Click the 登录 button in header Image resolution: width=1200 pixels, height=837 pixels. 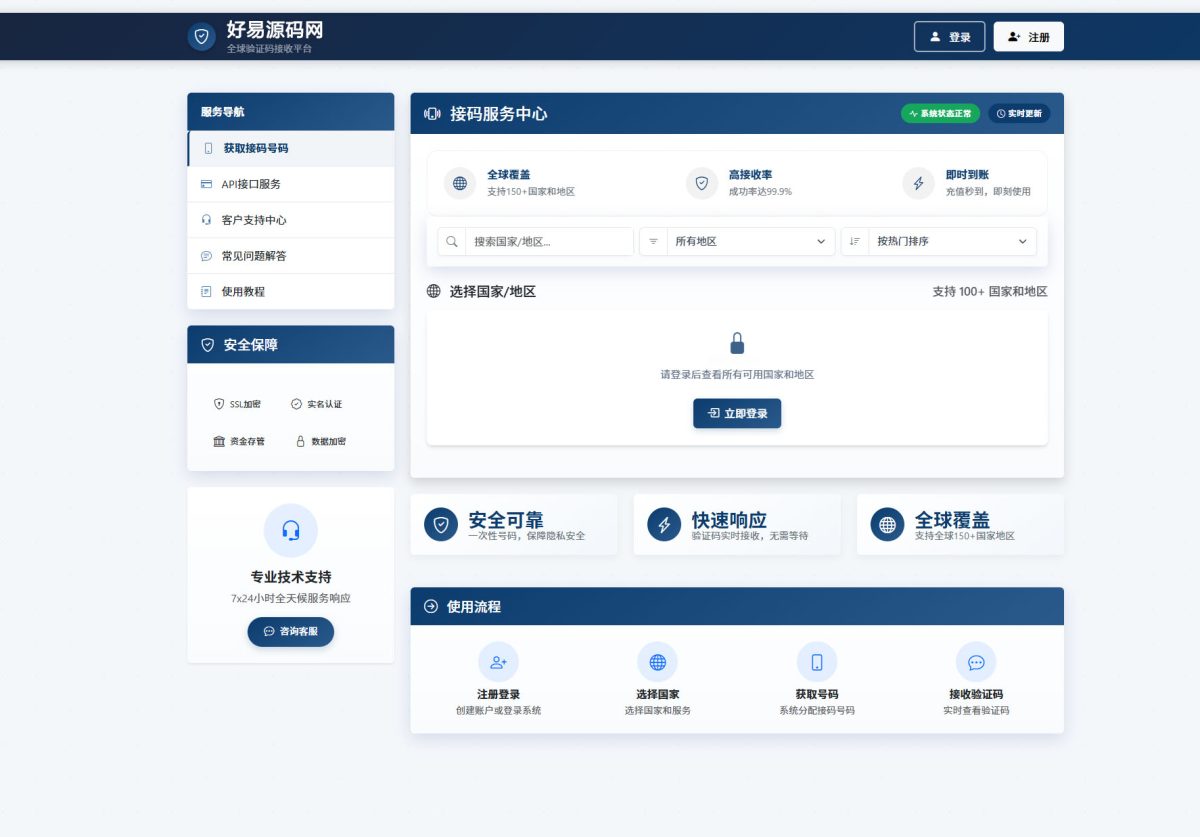pyautogui.click(x=949, y=37)
